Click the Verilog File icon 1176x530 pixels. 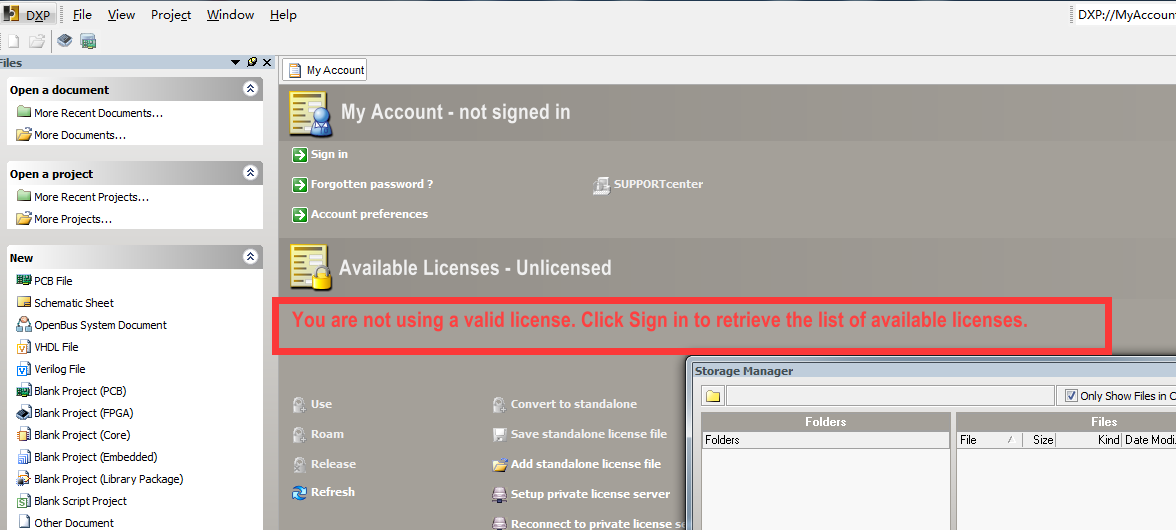(x=23, y=369)
